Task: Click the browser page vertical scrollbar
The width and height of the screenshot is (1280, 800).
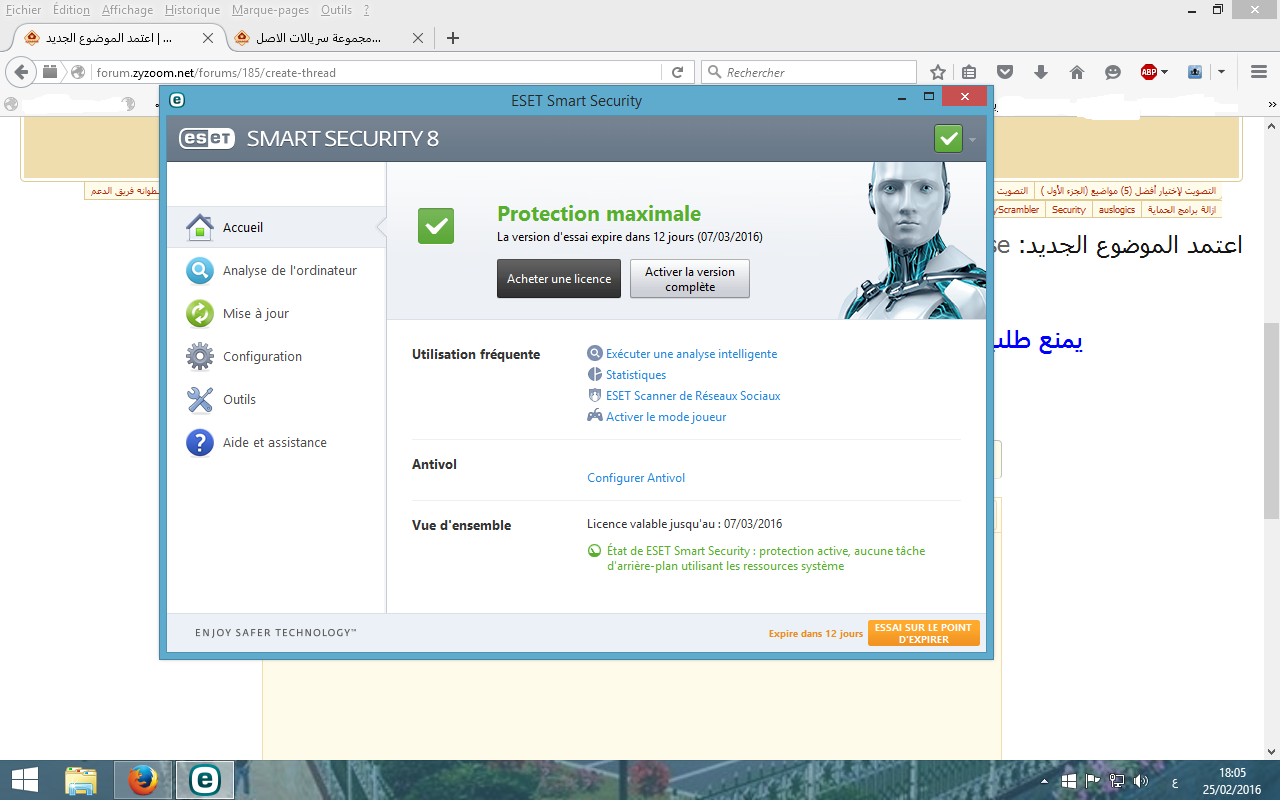Action: point(1271,422)
